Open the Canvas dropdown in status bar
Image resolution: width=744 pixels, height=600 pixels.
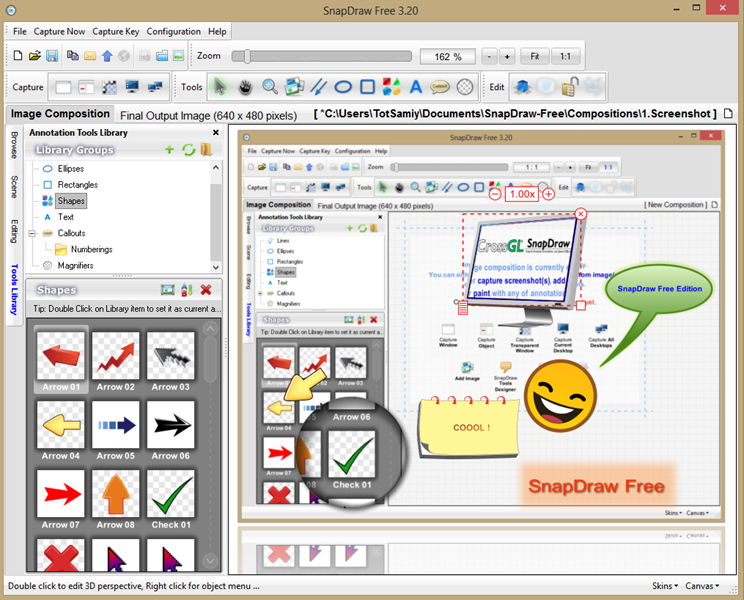(x=702, y=586)
